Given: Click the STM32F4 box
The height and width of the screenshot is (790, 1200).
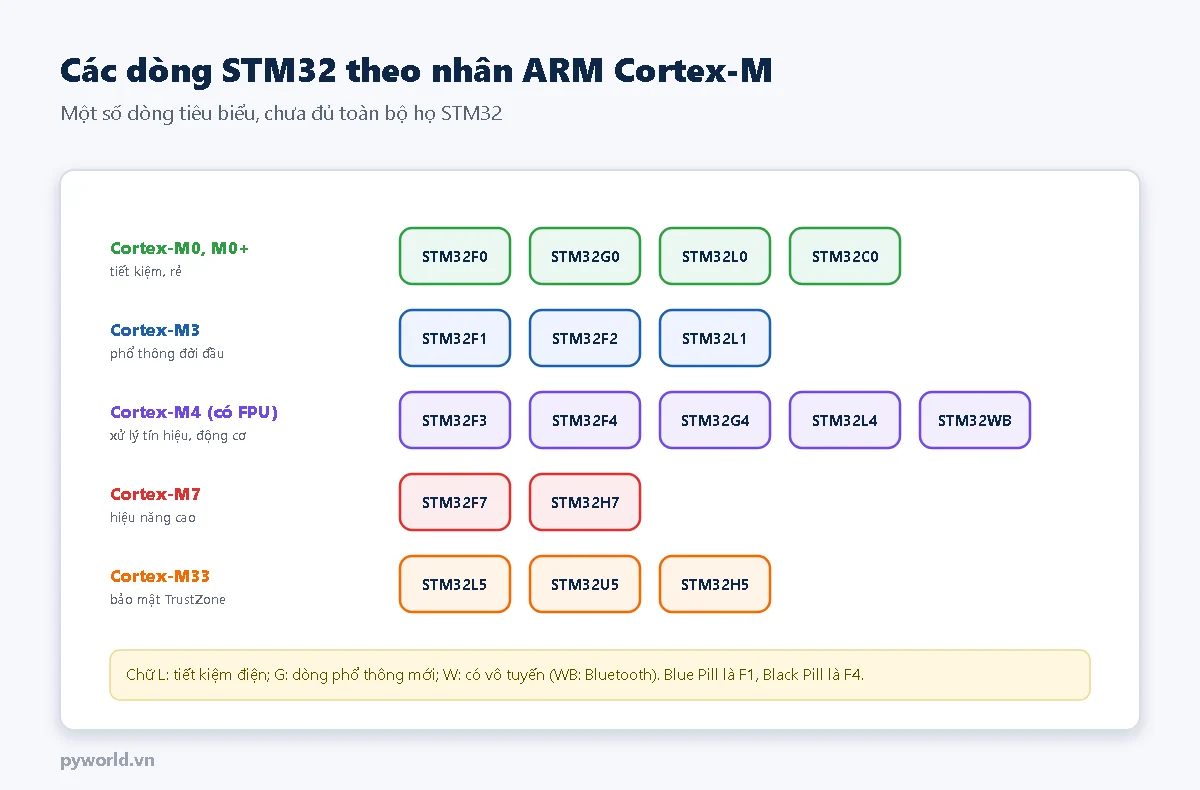Looking at the screenshot, I should (585, 420).
